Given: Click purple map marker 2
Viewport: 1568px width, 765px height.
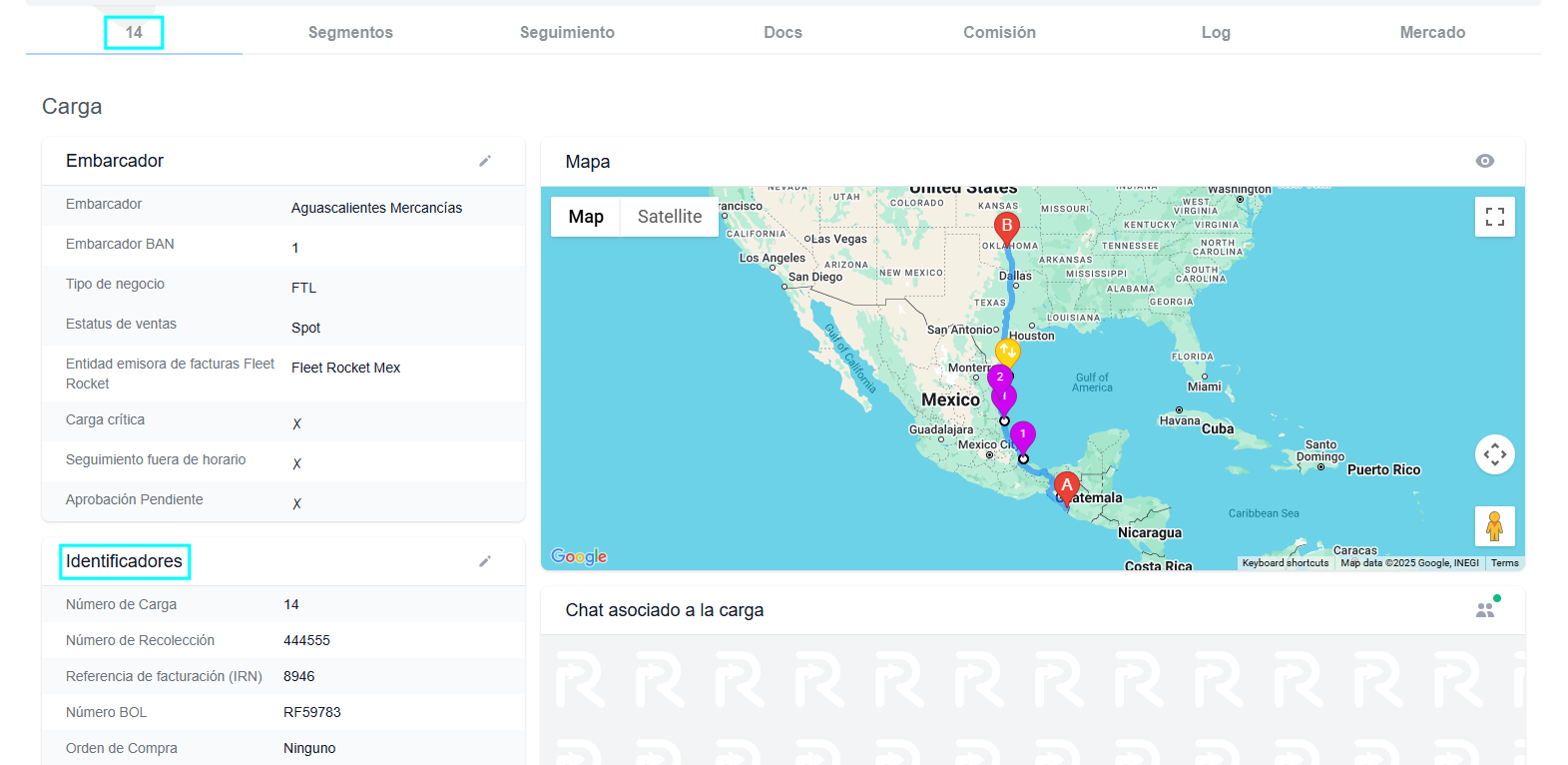Looking at the screenshot, I should click(x=1000, y=378).
